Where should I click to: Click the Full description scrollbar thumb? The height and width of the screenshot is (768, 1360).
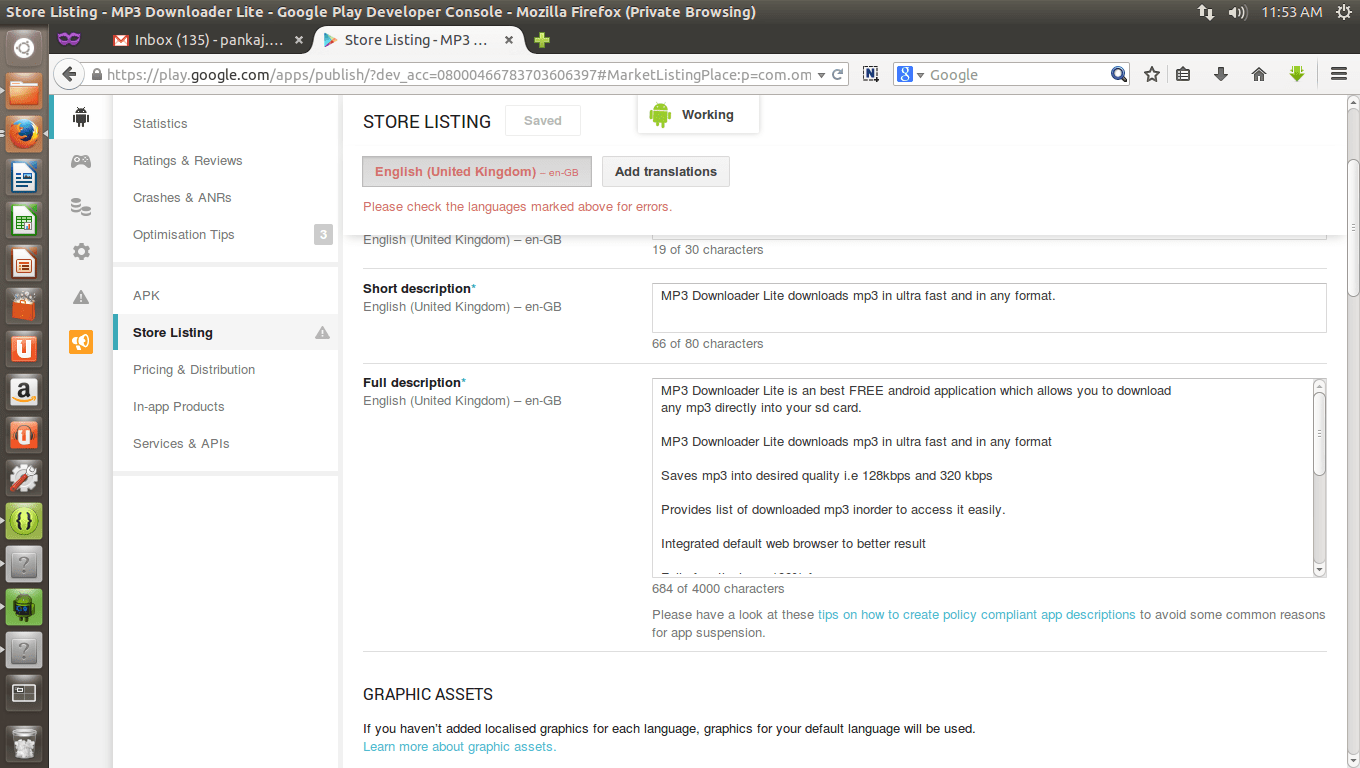coord(1319,434)
